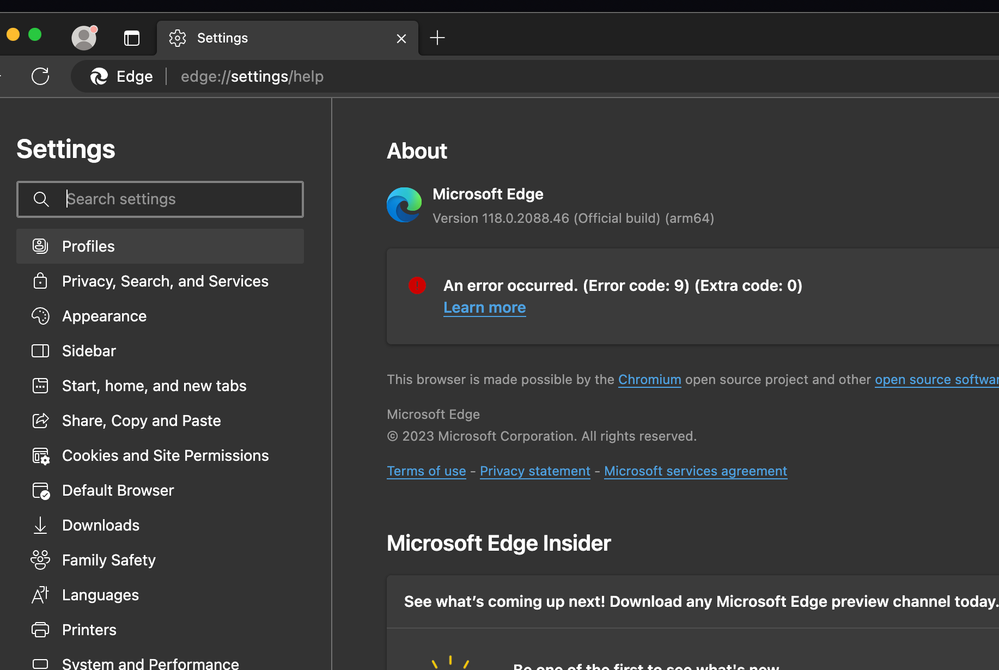Click the Downloads arrow icon

40,525
